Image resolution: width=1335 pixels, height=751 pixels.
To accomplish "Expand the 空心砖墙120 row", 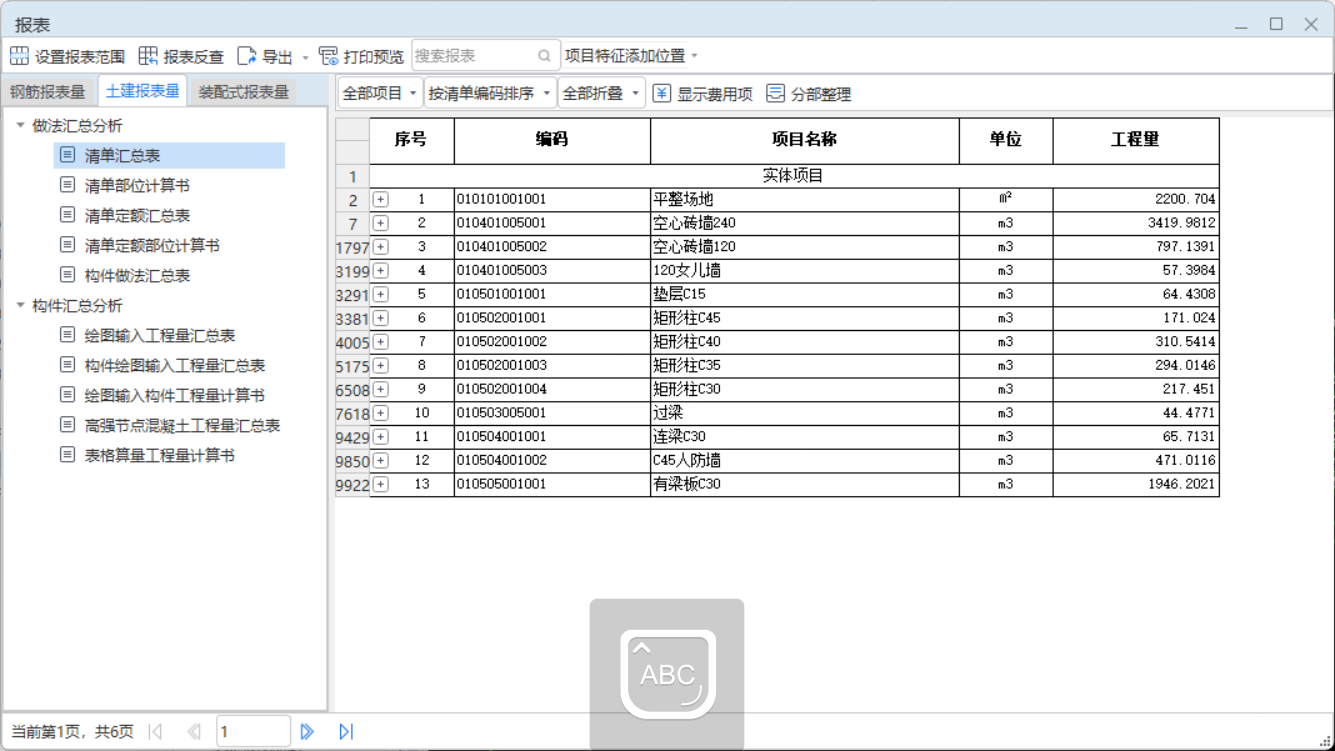I will pos(381,247).
